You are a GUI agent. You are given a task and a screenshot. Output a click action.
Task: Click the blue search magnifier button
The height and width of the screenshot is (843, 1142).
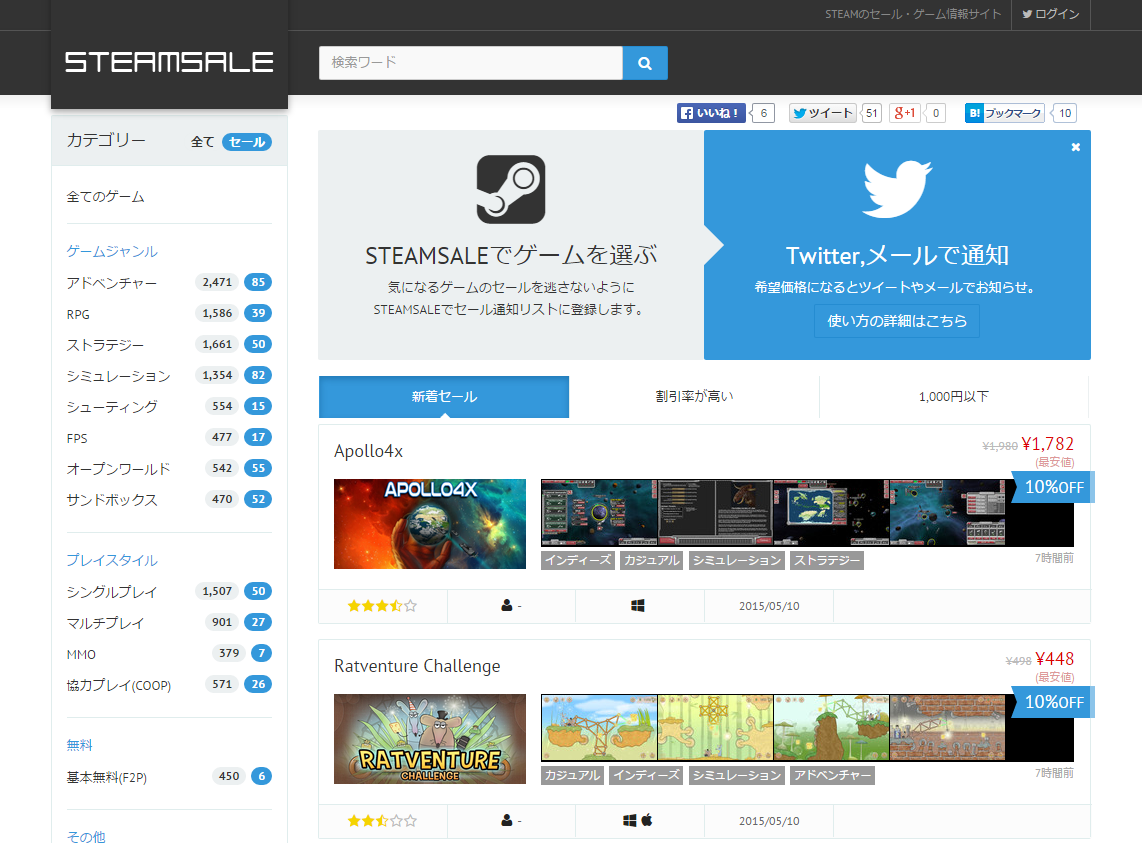645,63
